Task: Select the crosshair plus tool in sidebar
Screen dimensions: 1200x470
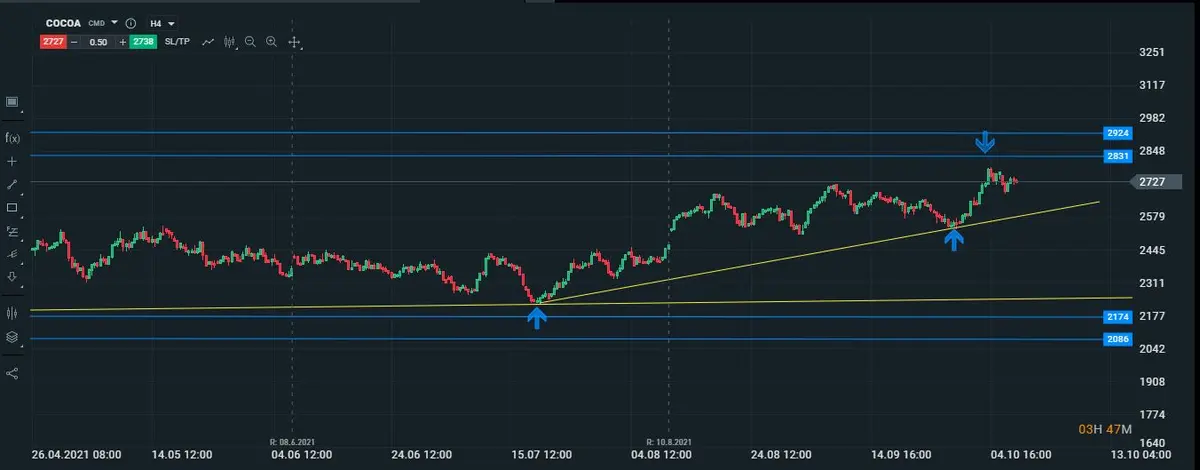Action: pos(12,161)
